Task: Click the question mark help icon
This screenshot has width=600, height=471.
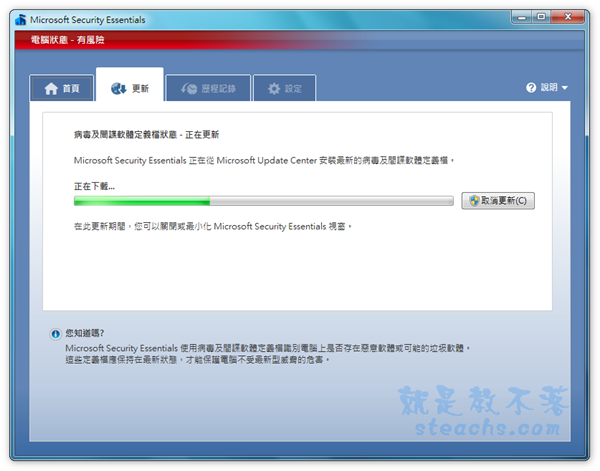Action: (531, 88)
